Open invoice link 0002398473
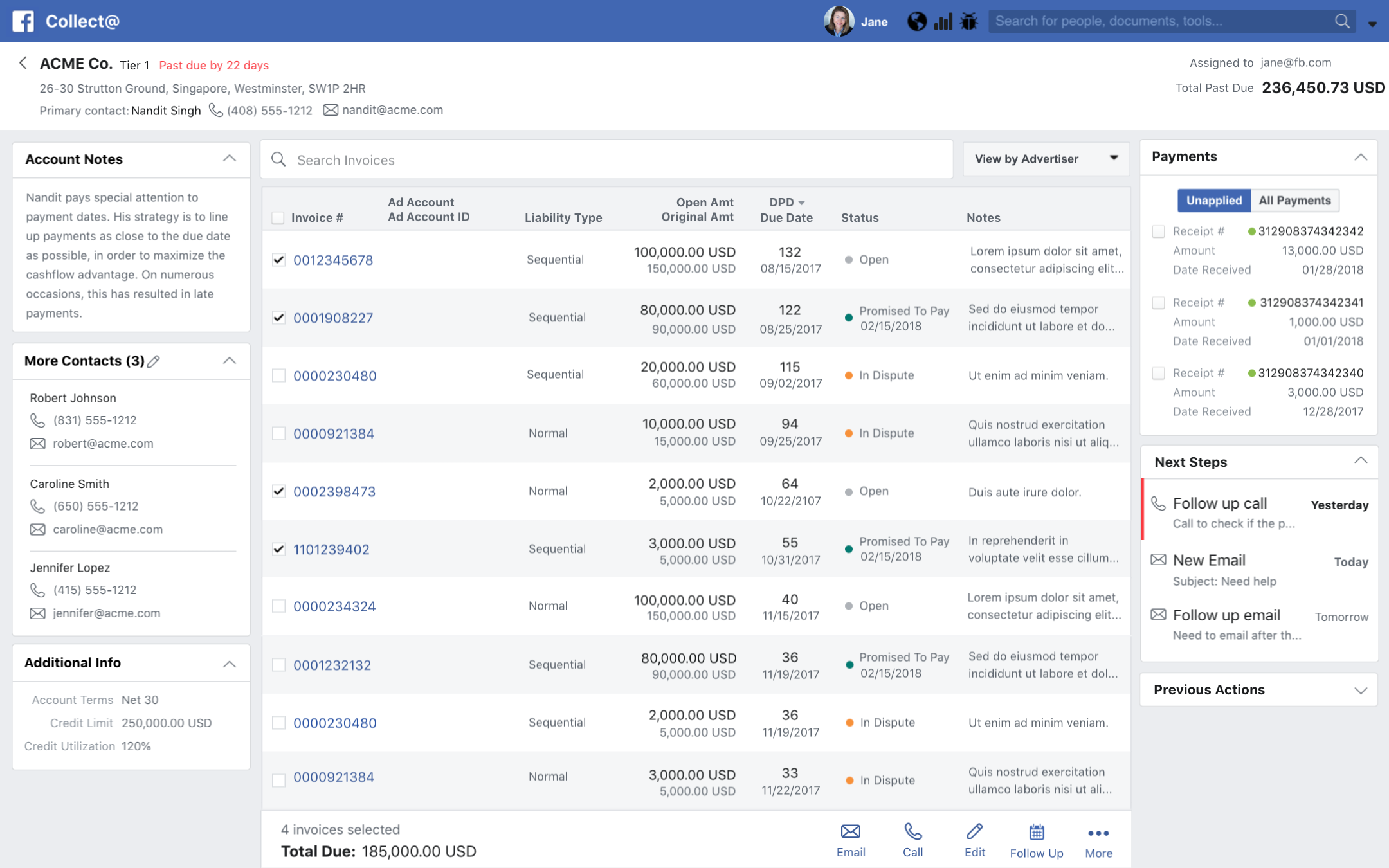This screenshot has width=1389, height=868. 334,492
